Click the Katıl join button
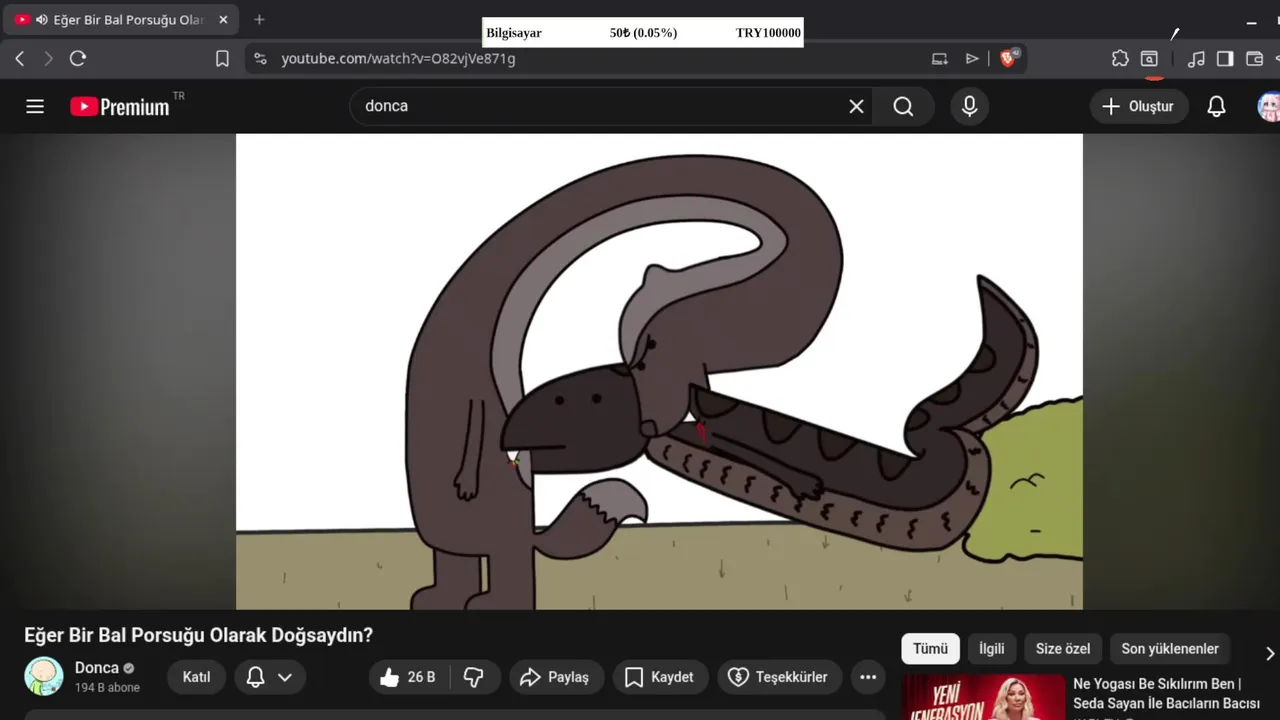This screenshot has width=1280, height=720. [196, 677]
